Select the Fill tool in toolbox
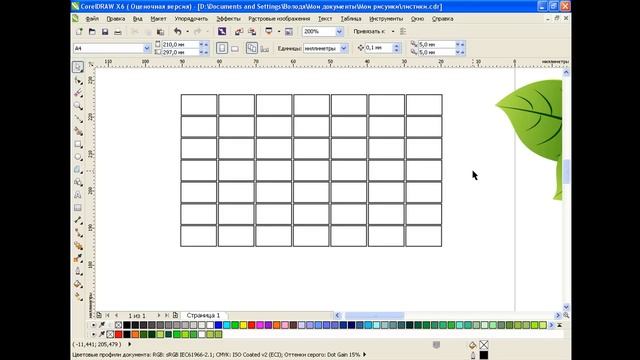 pos(78,284)
